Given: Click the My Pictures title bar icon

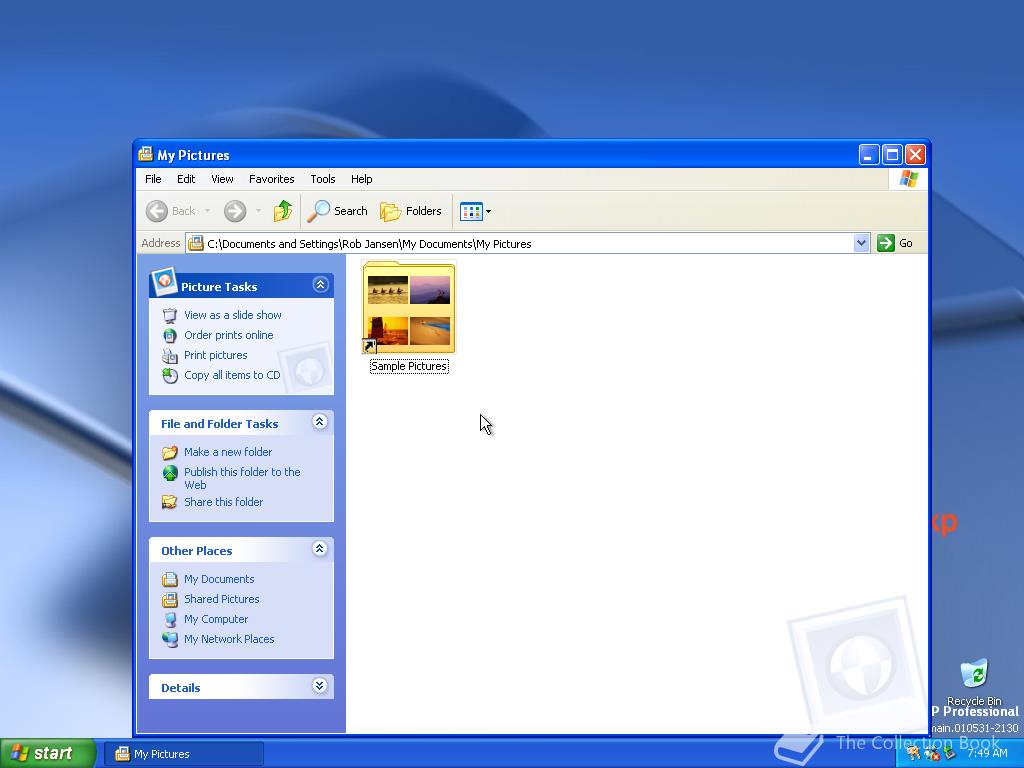Looking at the screenshot, I should 146,154.
